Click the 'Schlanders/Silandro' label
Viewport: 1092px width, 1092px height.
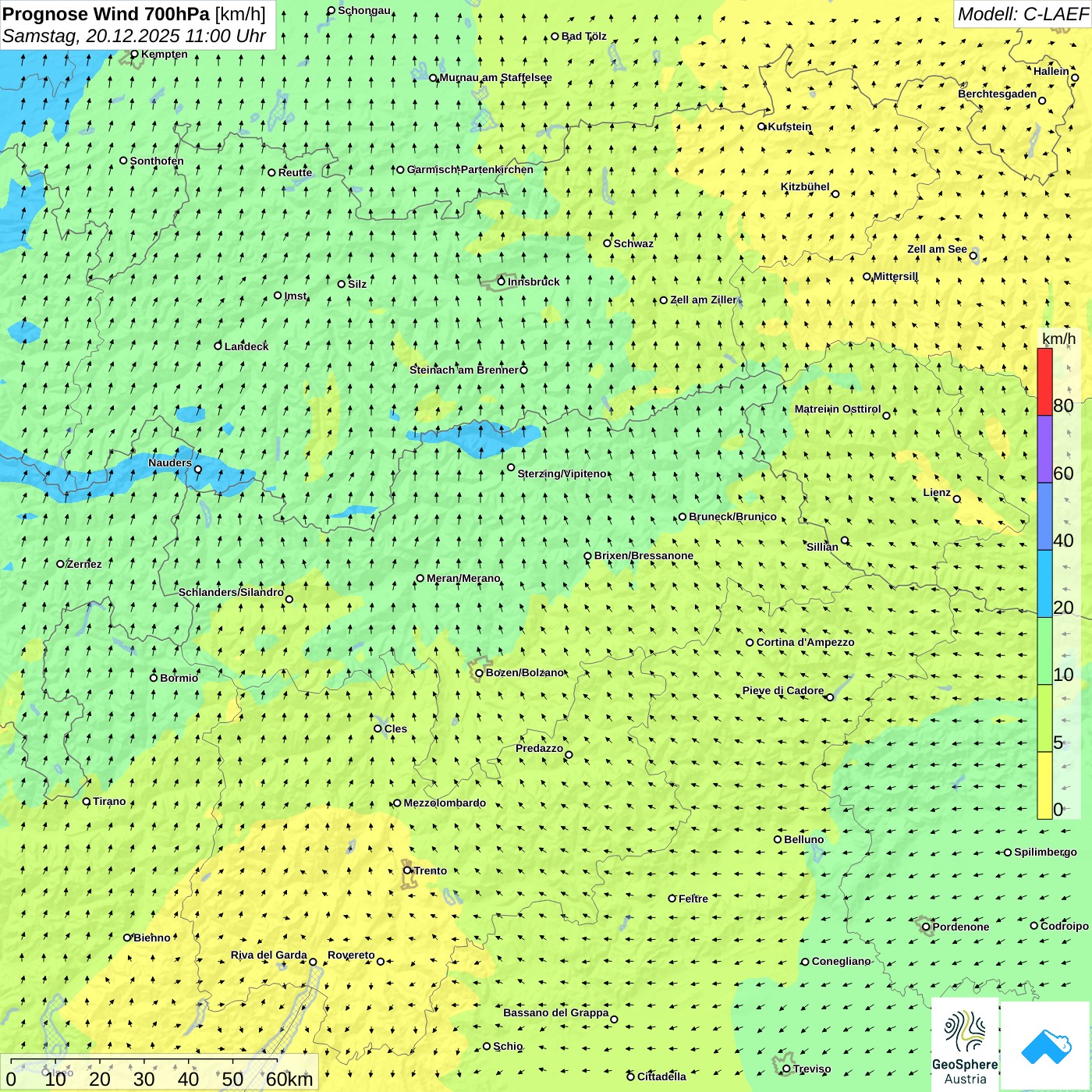click(x=231, y=592)
